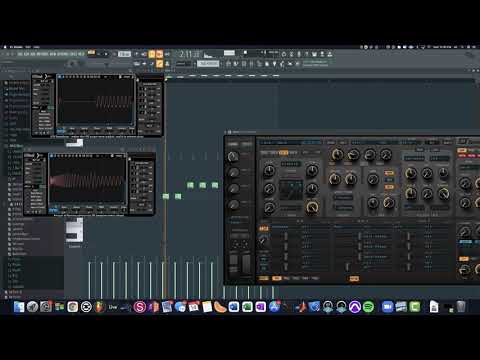Toggle the small orange pattern/song mode button
Screen dimensions: 480x360
[x=91, y=52]
